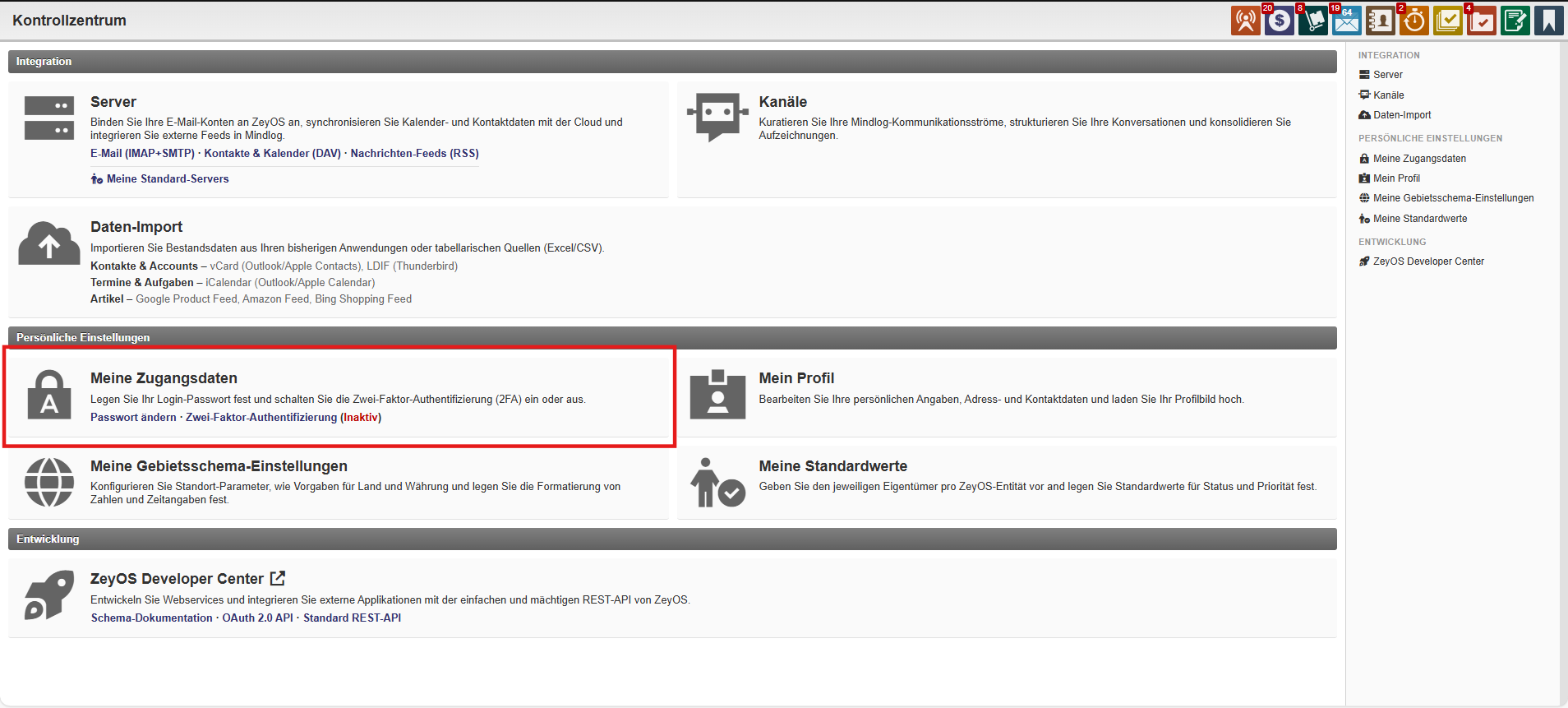Open the red folder-check app
Viewport: 1568px width, 708px height.
point(1482,21)
